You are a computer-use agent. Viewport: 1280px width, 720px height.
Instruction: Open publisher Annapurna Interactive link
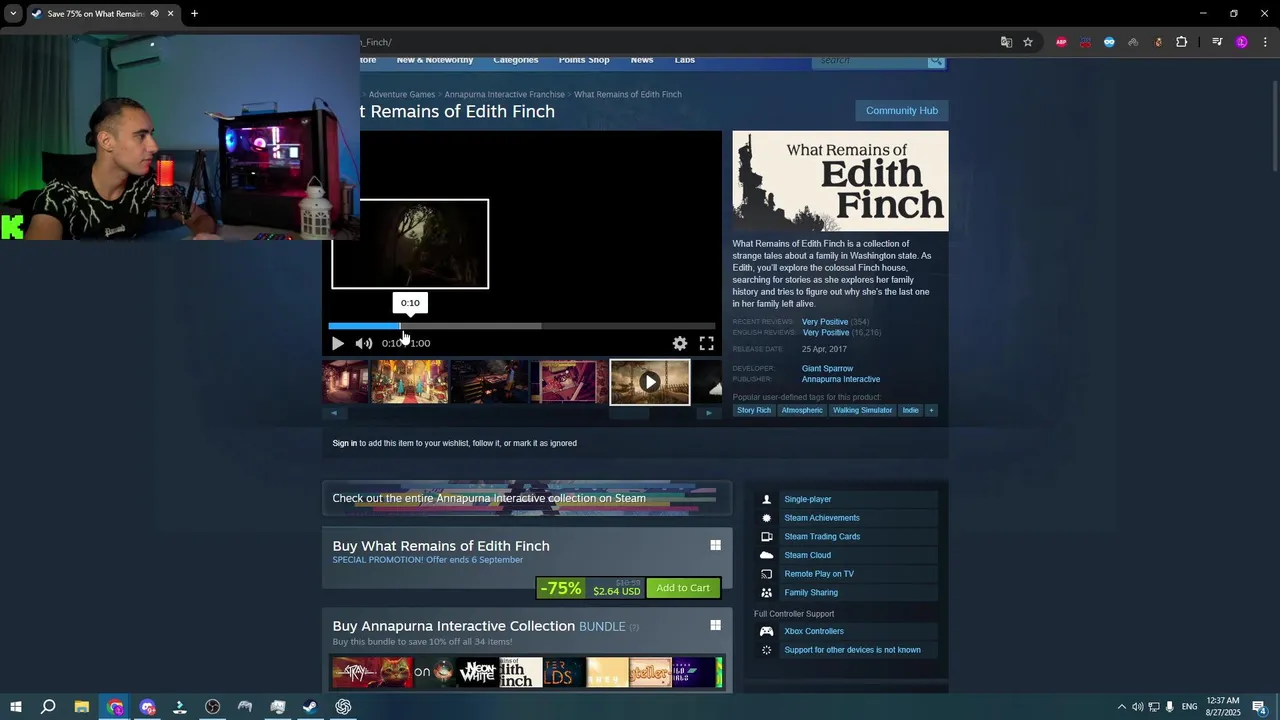(x=841, y=380)
